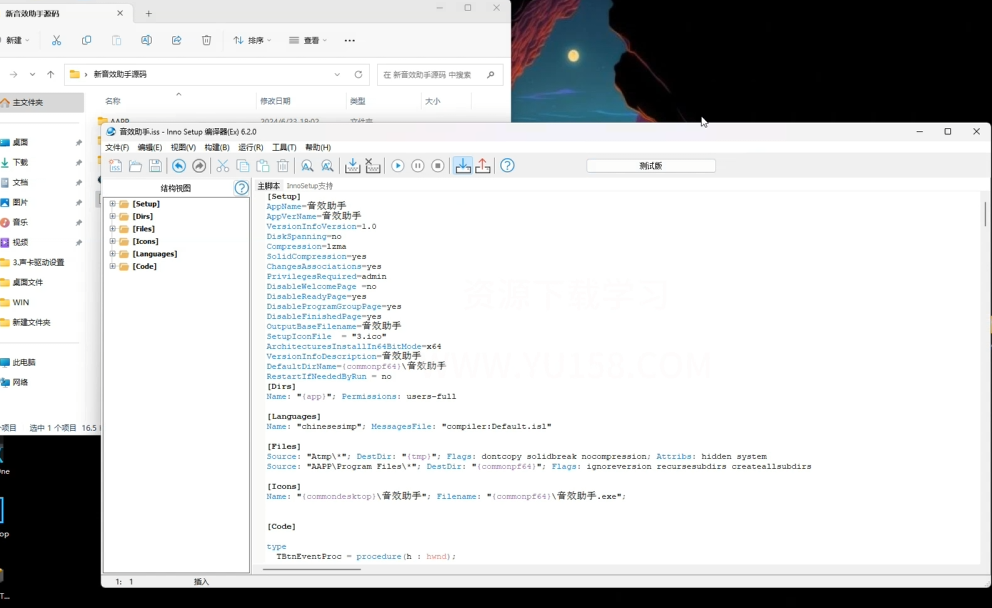Expand the [Files] section in the structure tree
This screenshot has width=992, height=608.
[x=113, y=229]
